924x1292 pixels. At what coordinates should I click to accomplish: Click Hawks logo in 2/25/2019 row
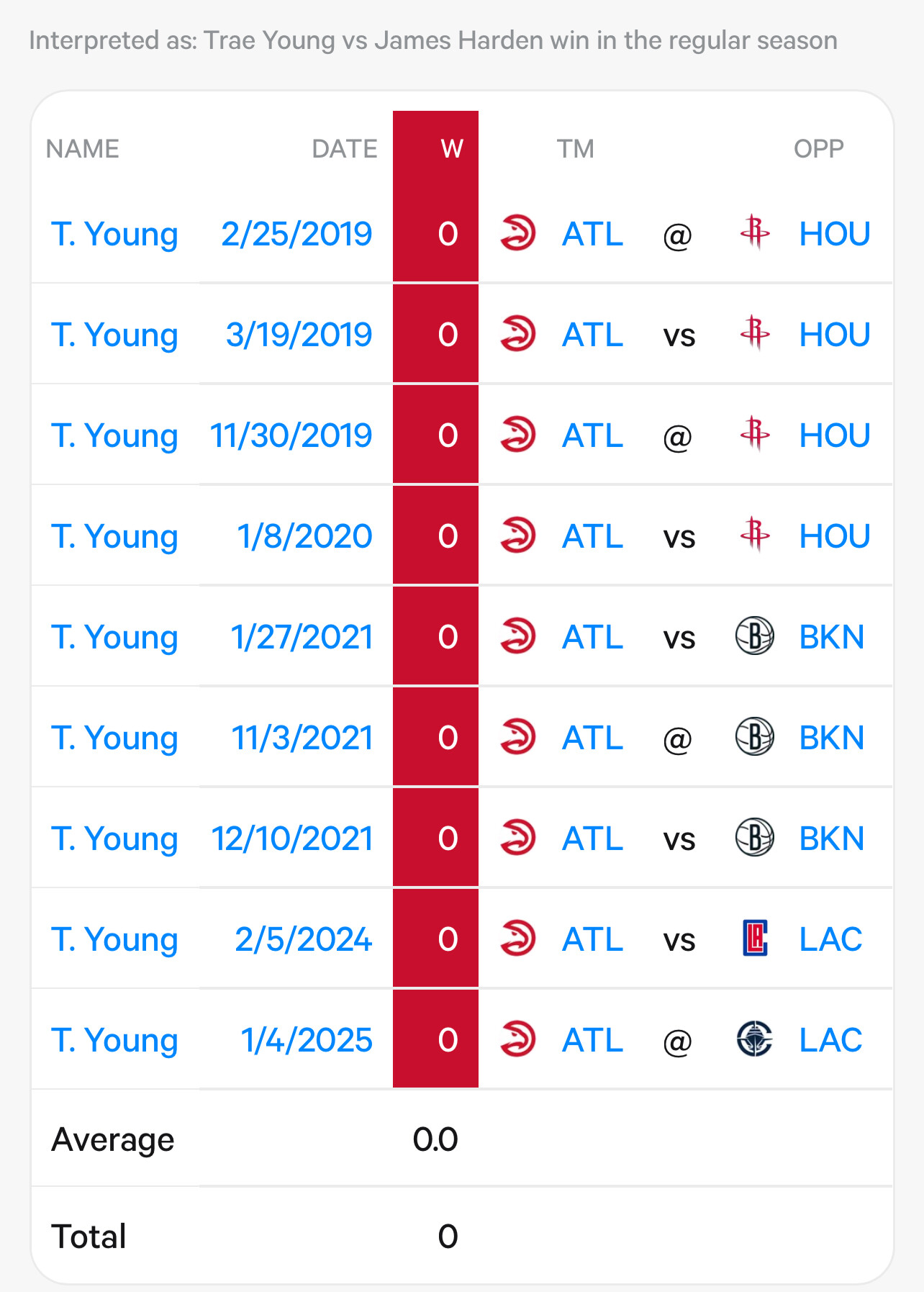518,233
